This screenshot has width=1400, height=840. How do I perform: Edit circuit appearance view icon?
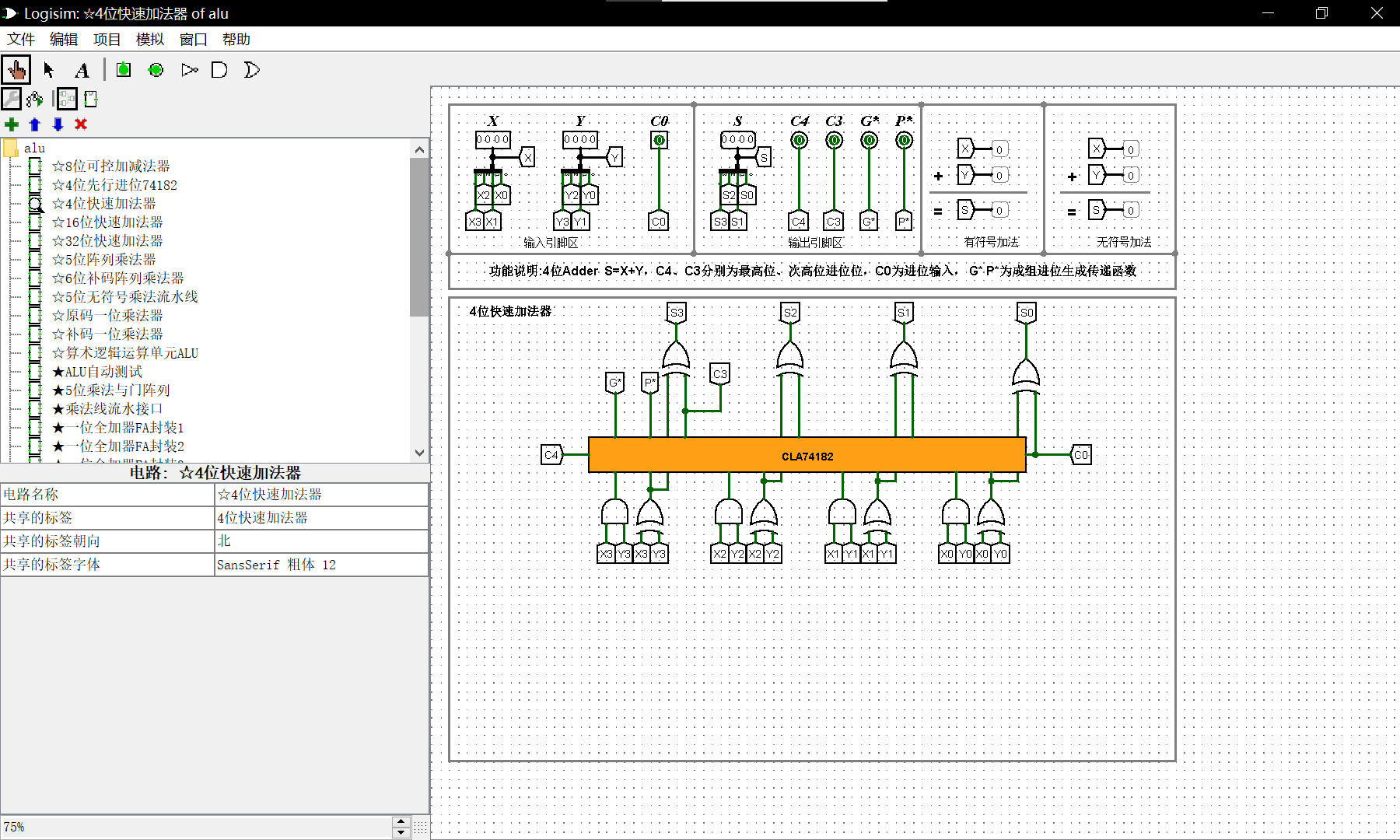(x=90, y=99)
